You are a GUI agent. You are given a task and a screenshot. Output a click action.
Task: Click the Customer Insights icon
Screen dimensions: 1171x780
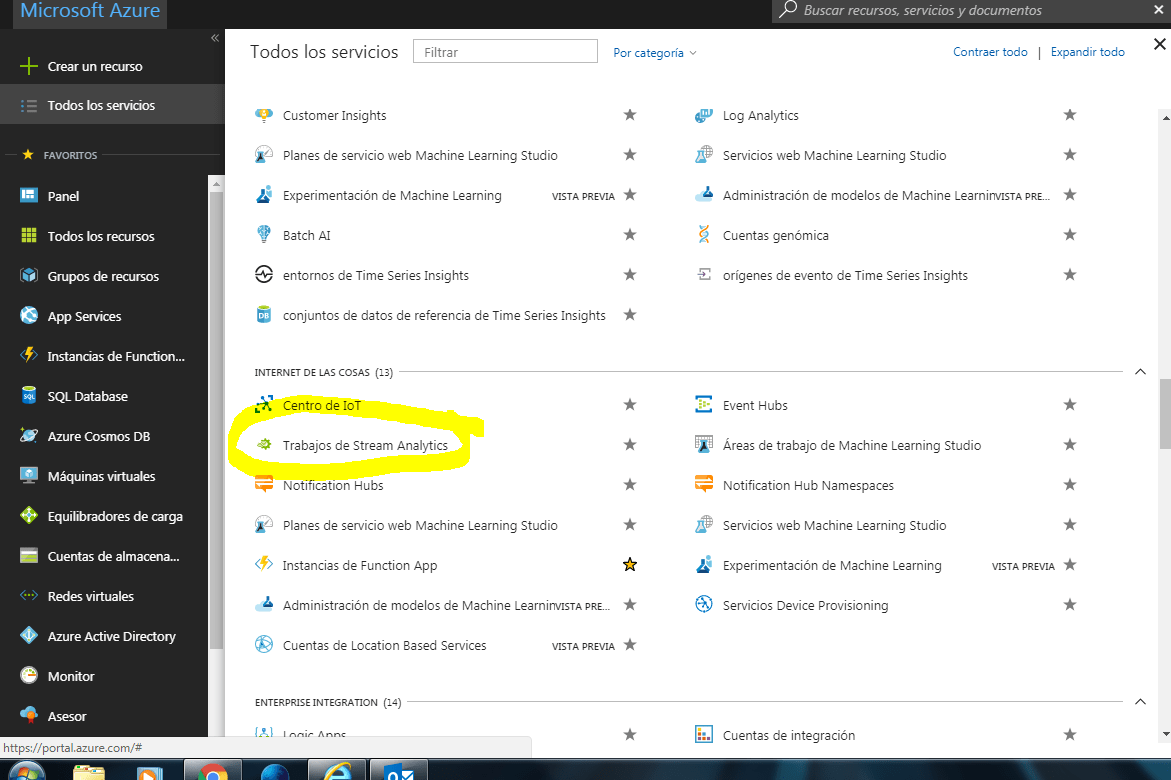264,115
